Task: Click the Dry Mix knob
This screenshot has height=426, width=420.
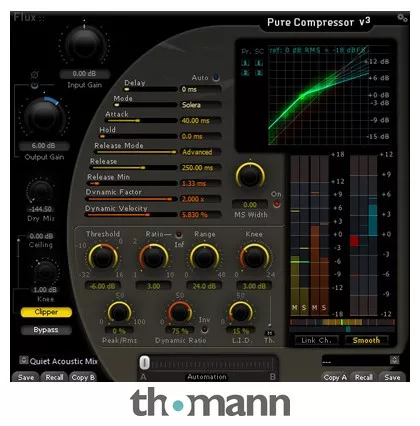Action: coord(41,192)
